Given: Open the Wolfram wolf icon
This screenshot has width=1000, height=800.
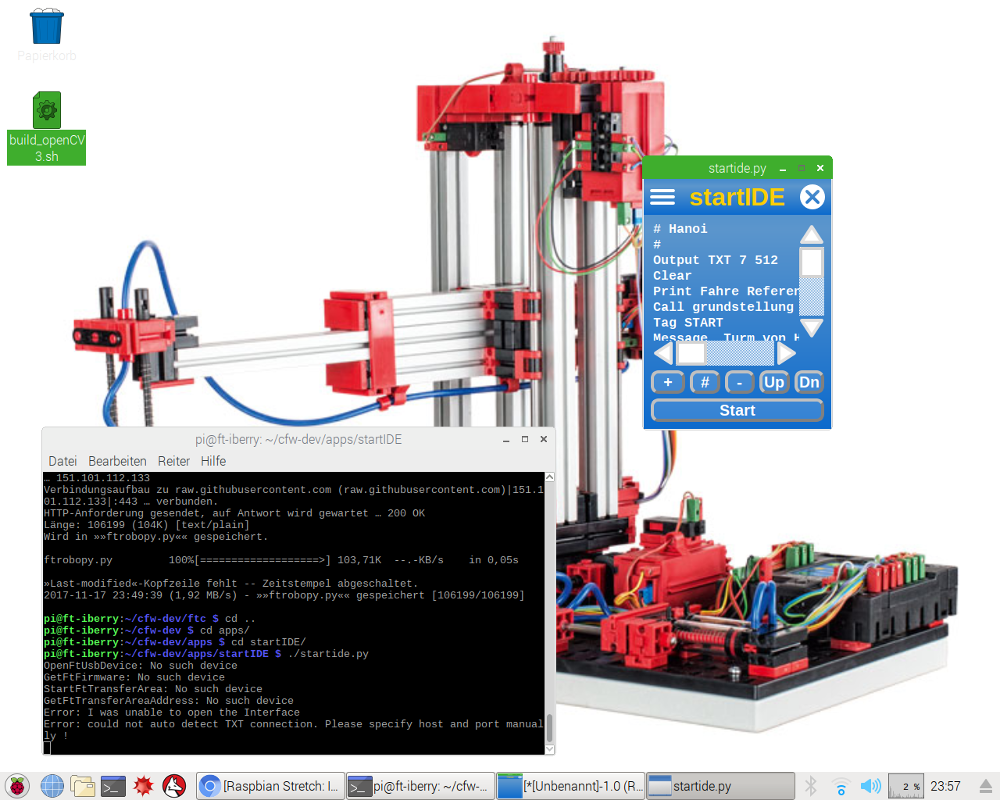Looking at the screenshot, I should click(x=174, y=786).
